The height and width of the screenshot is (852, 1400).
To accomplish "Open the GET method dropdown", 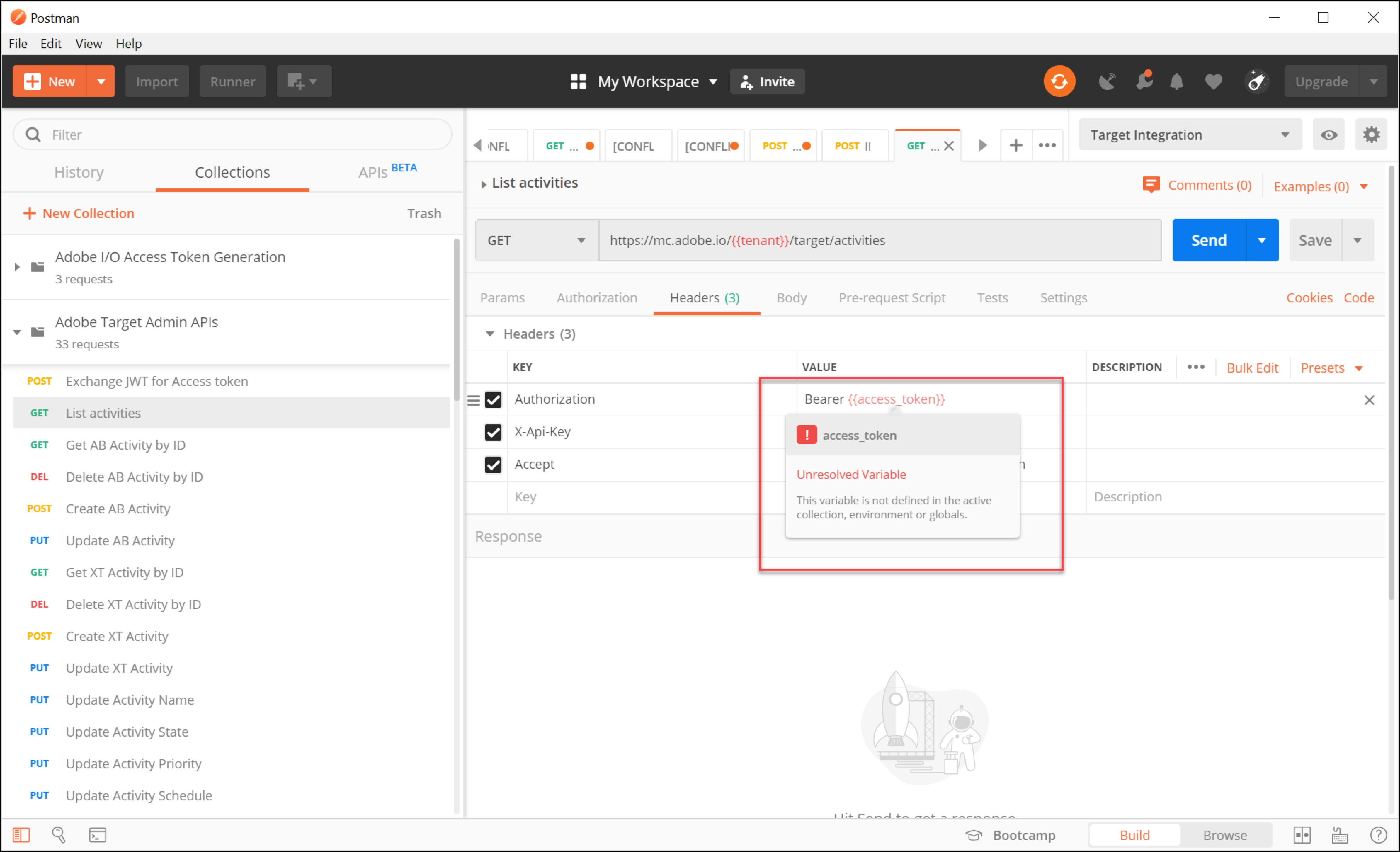I will point(536,240).
